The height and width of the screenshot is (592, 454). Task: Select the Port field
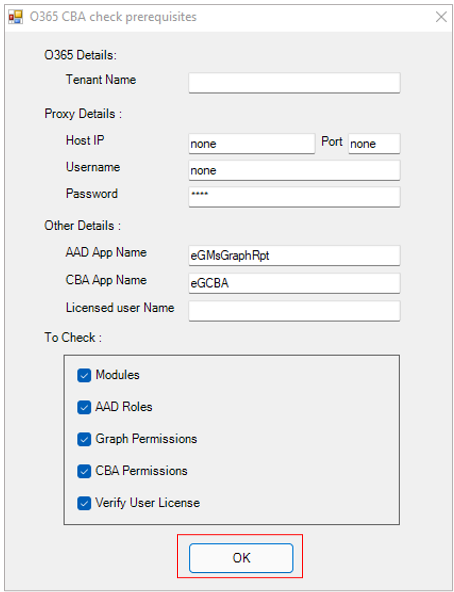pyautogui.click(x=374, y=143)
